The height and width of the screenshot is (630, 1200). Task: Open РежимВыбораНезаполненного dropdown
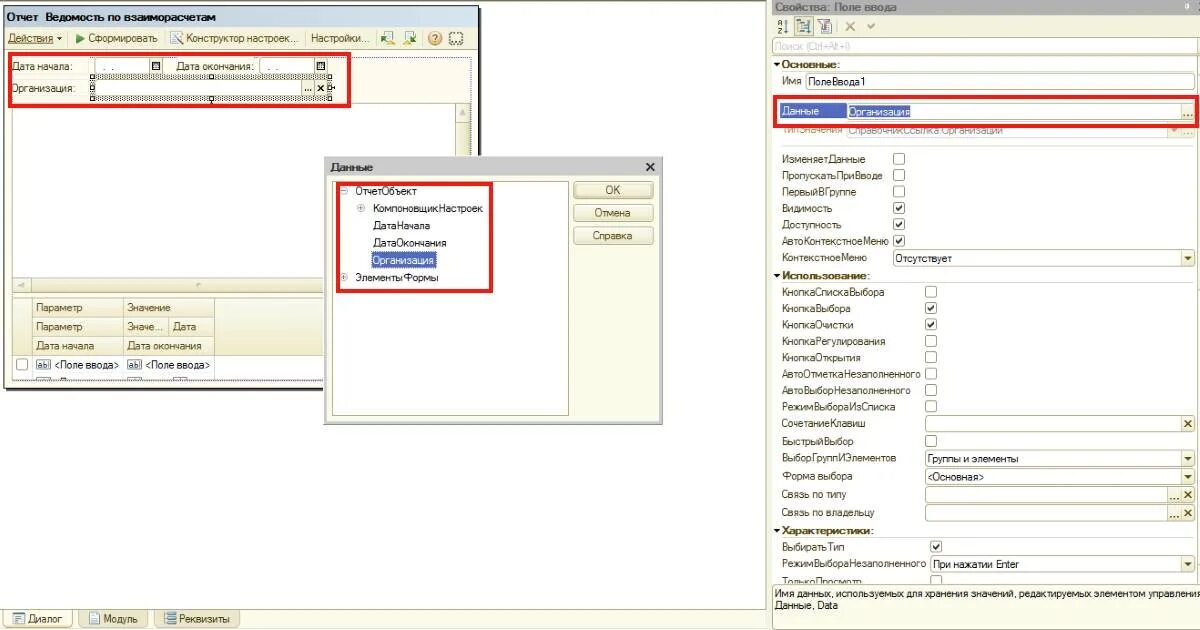1188,565
